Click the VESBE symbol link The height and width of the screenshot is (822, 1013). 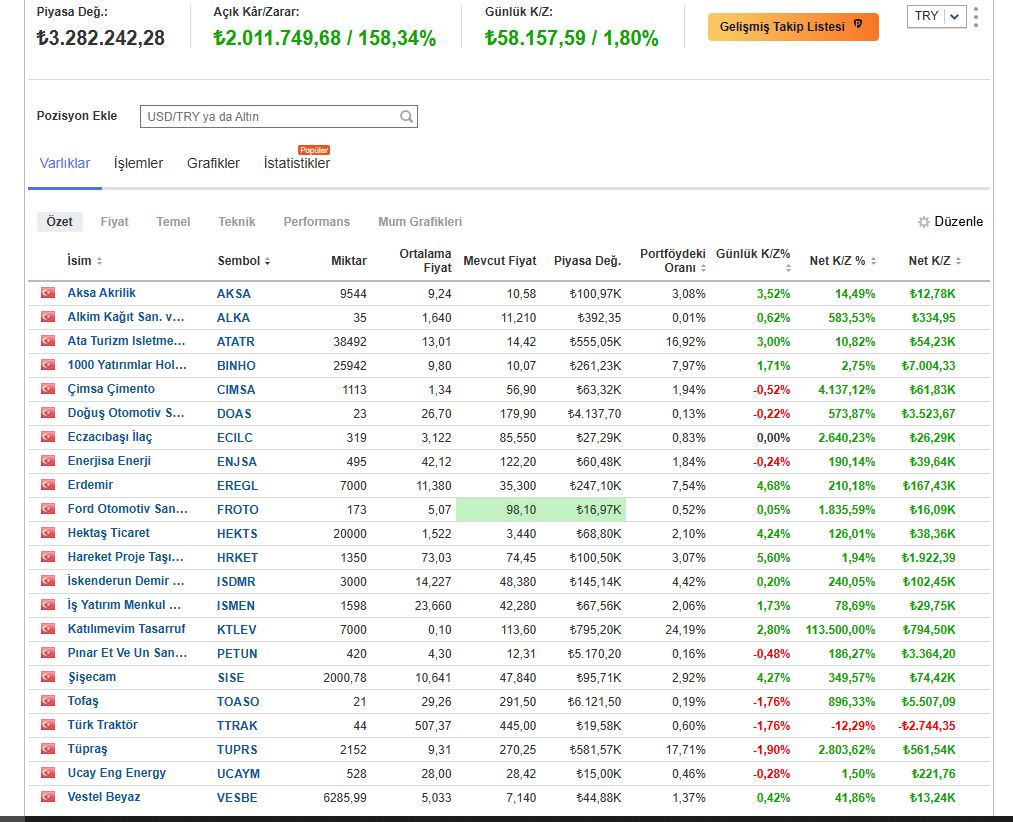pos(237,797)
